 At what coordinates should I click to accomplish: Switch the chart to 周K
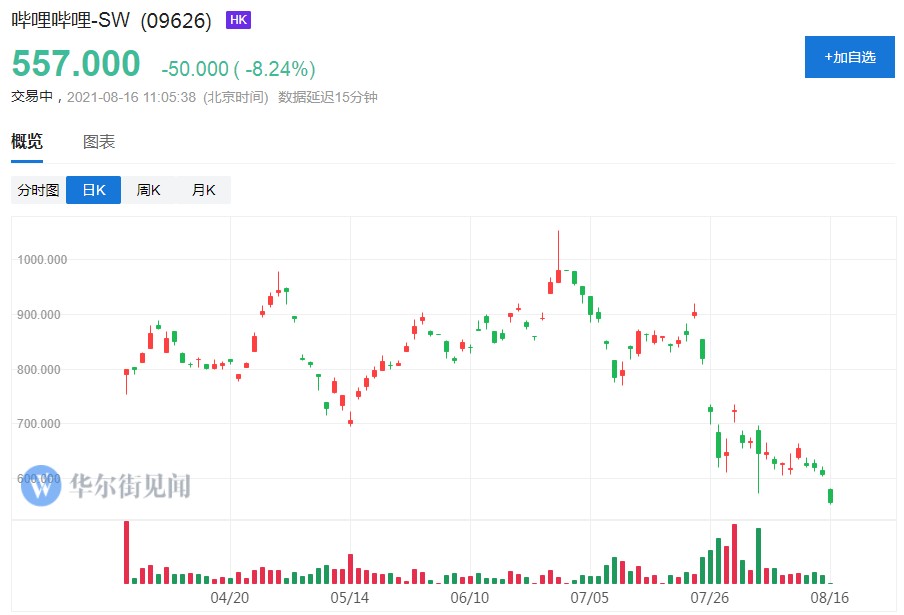click(148, 190)
